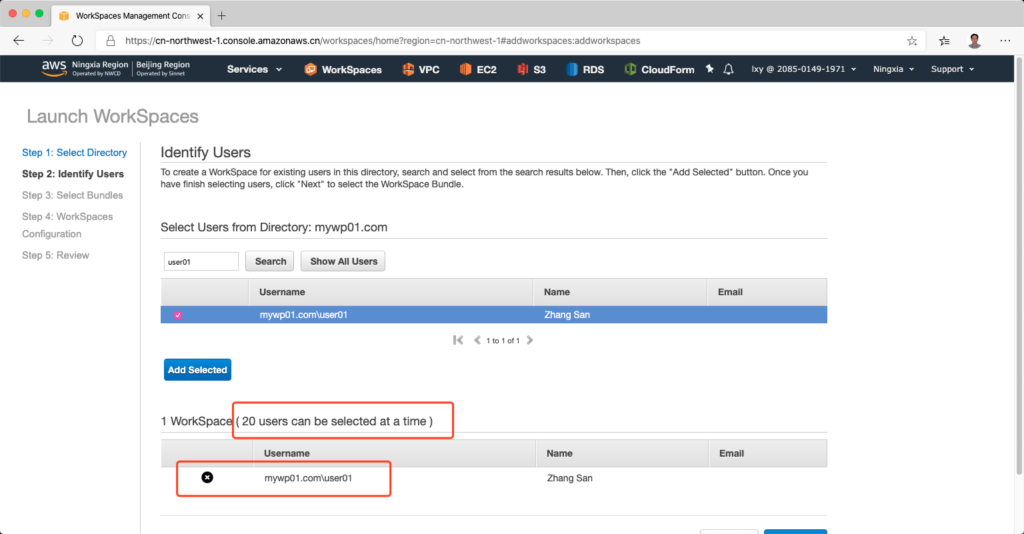Expand the Services dropdown menu
The image size is (1024, 534).
(254, 70)
